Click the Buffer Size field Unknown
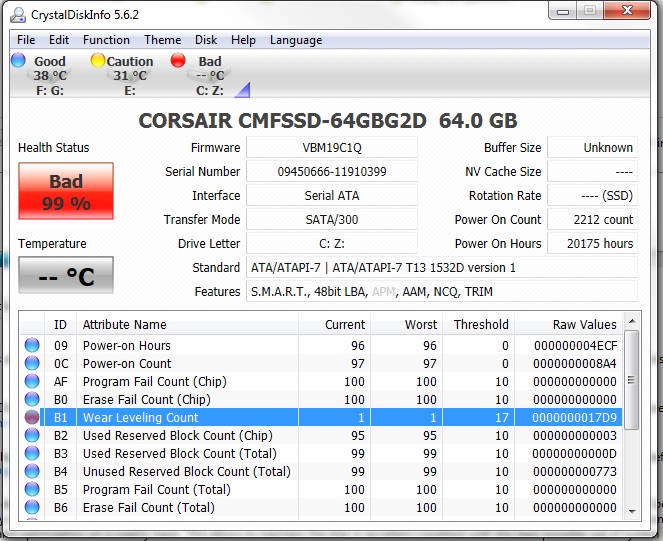This screenshot has height=541, width=663. (592, 148)
